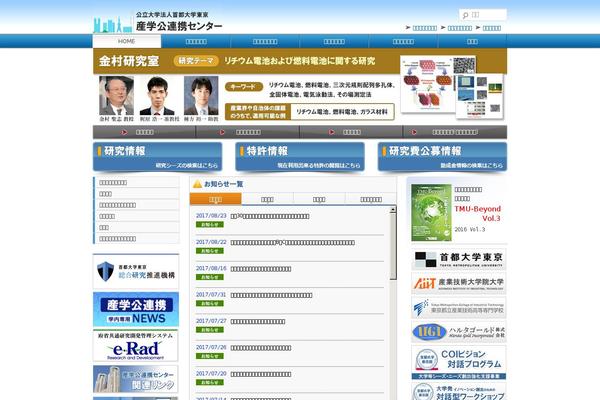The width and height of the screenshot is (600, 400).
Task: Click the news list scrollbar up arrow
Action: tap(393, 210)
